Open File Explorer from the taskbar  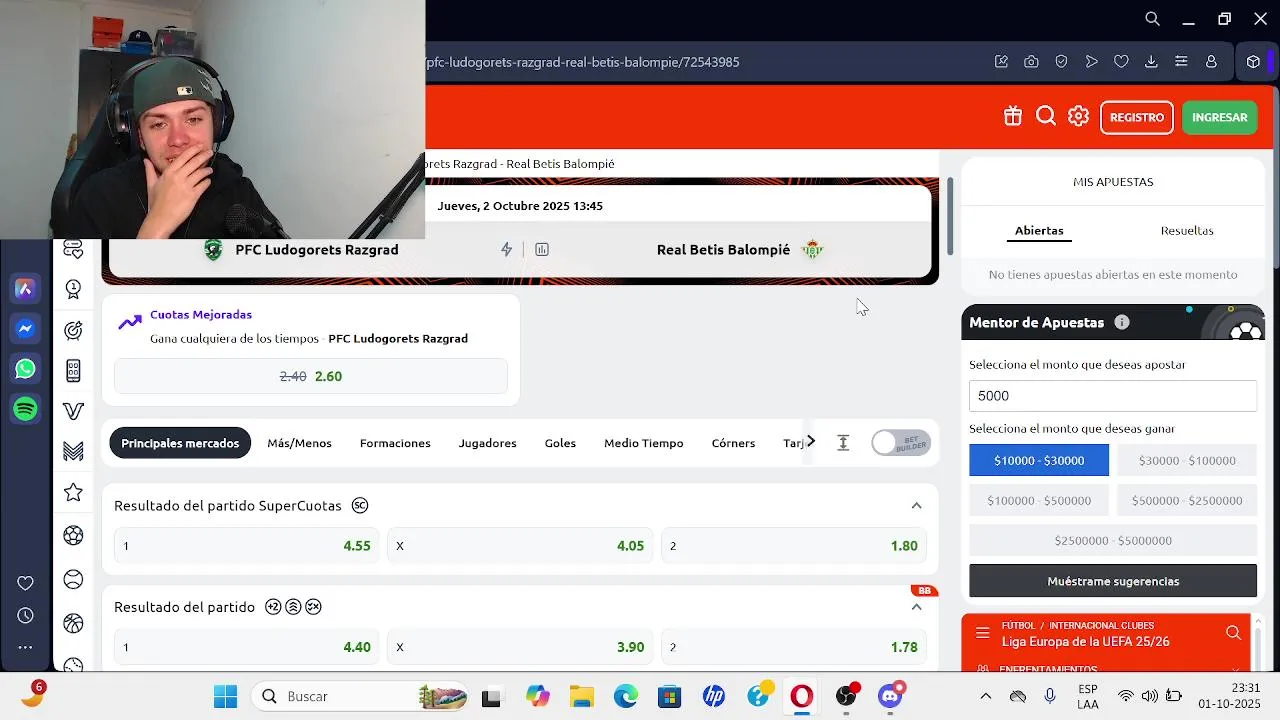point(582,696)
